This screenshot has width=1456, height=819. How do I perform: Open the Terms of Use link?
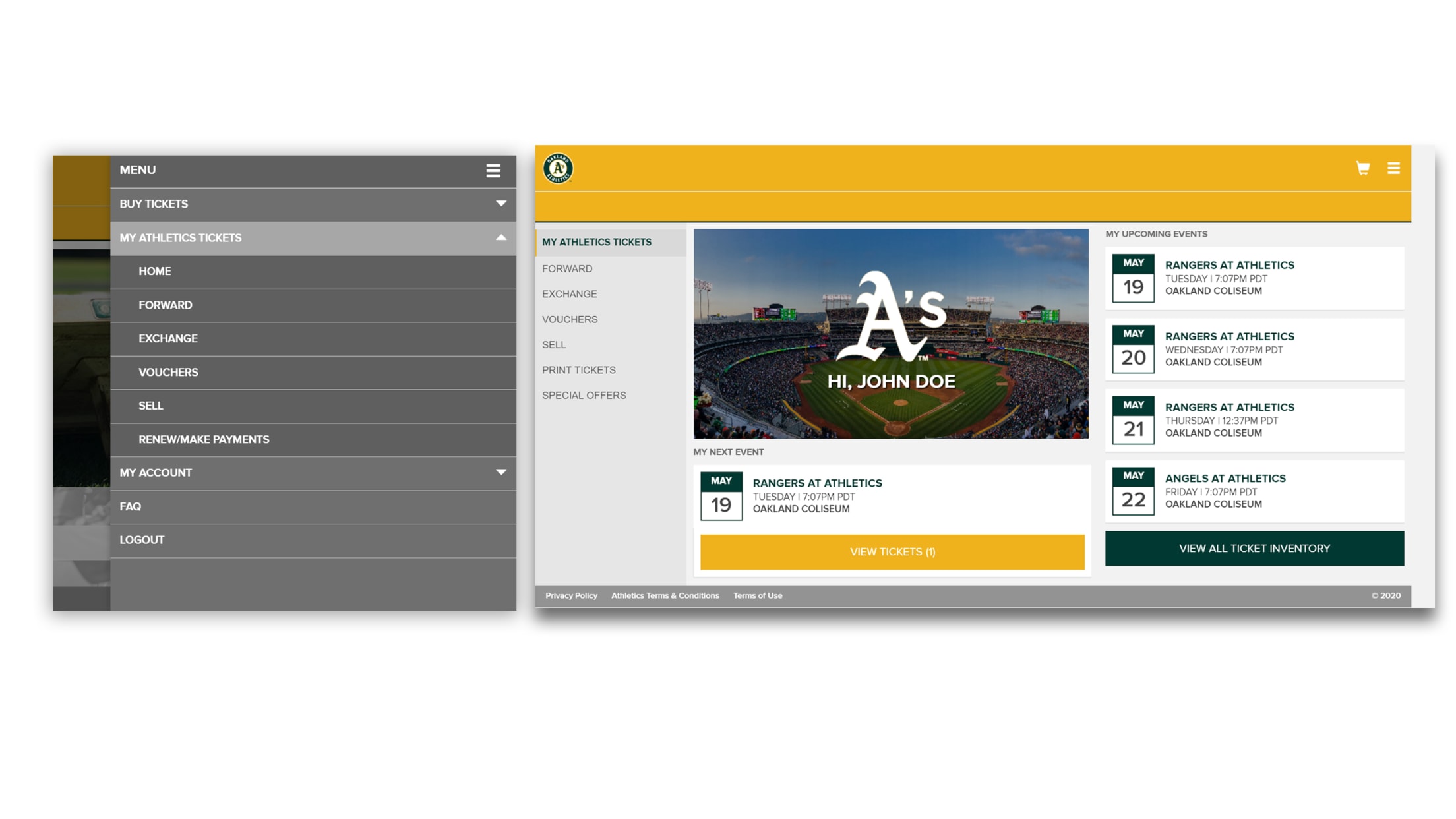[757, 595]
